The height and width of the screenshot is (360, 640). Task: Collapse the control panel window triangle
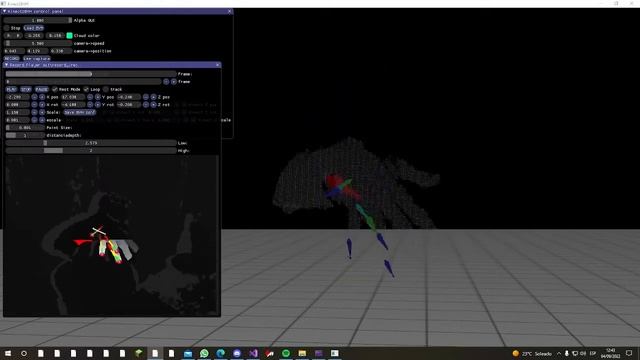[4, 11]
